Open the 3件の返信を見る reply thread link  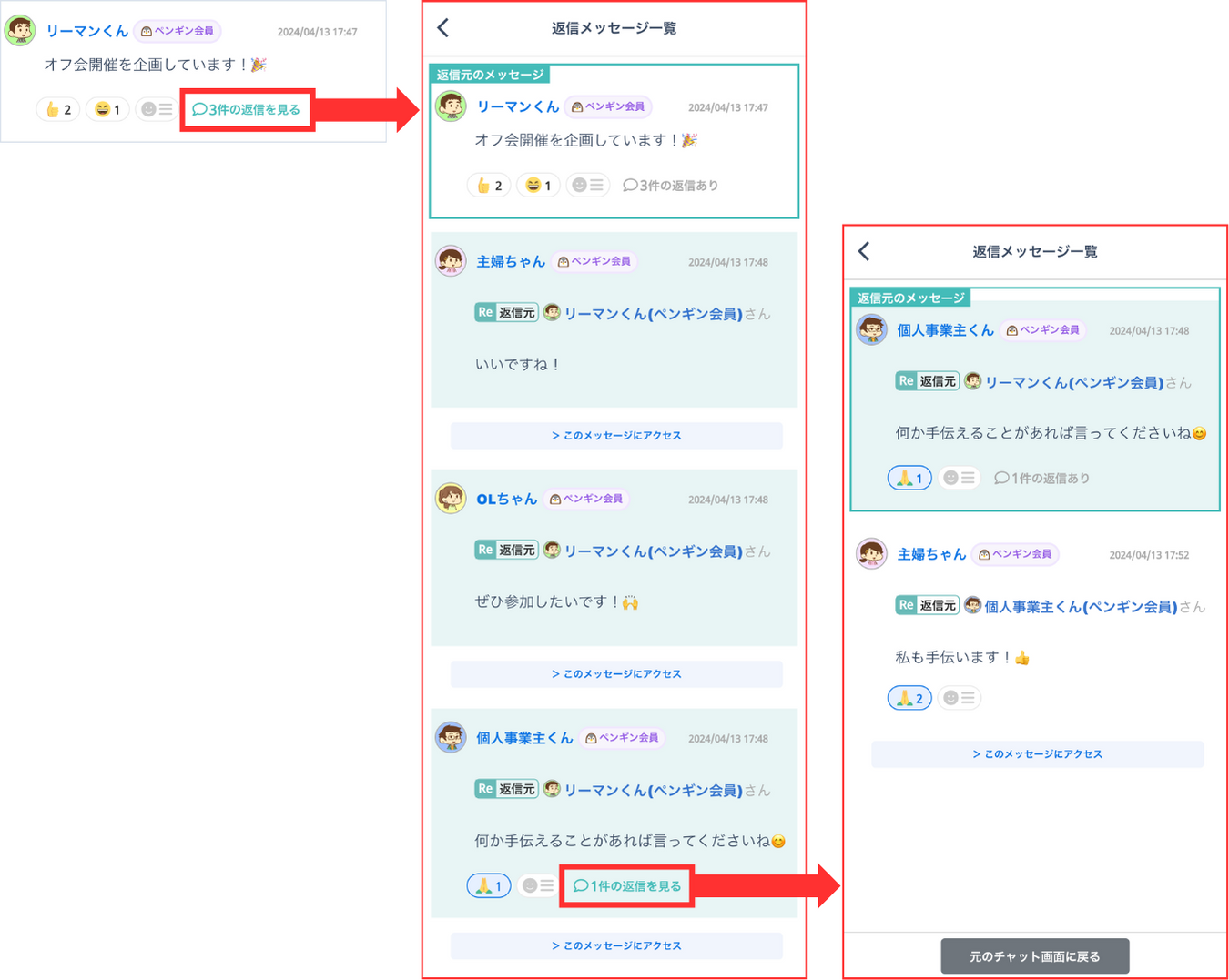pos(247,109)
